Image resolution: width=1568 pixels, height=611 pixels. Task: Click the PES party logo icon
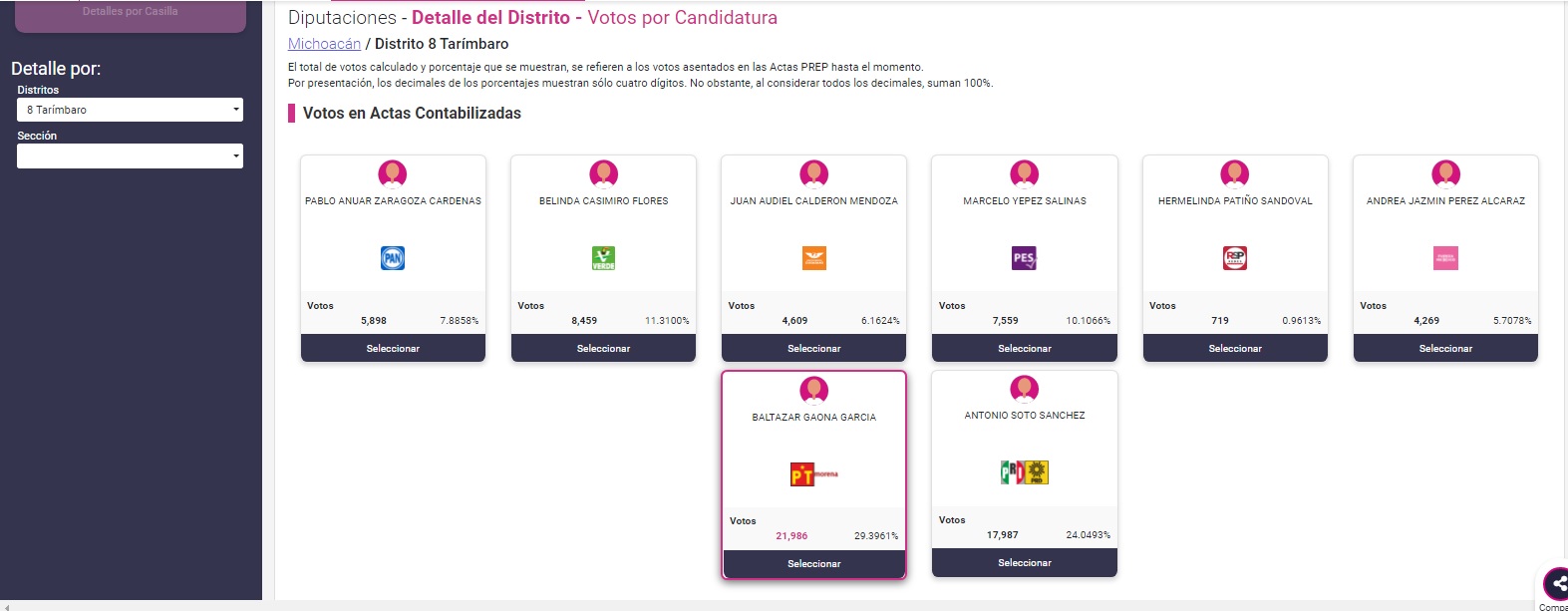coord(1025,258)
